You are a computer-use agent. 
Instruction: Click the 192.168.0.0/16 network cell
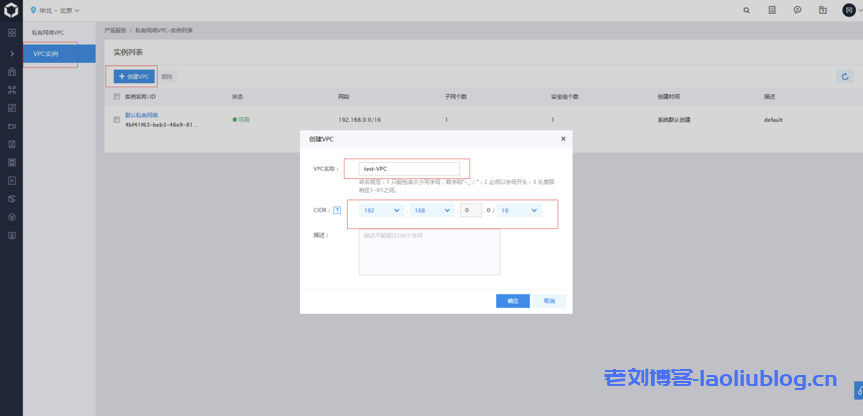click(x=358, y=119)
